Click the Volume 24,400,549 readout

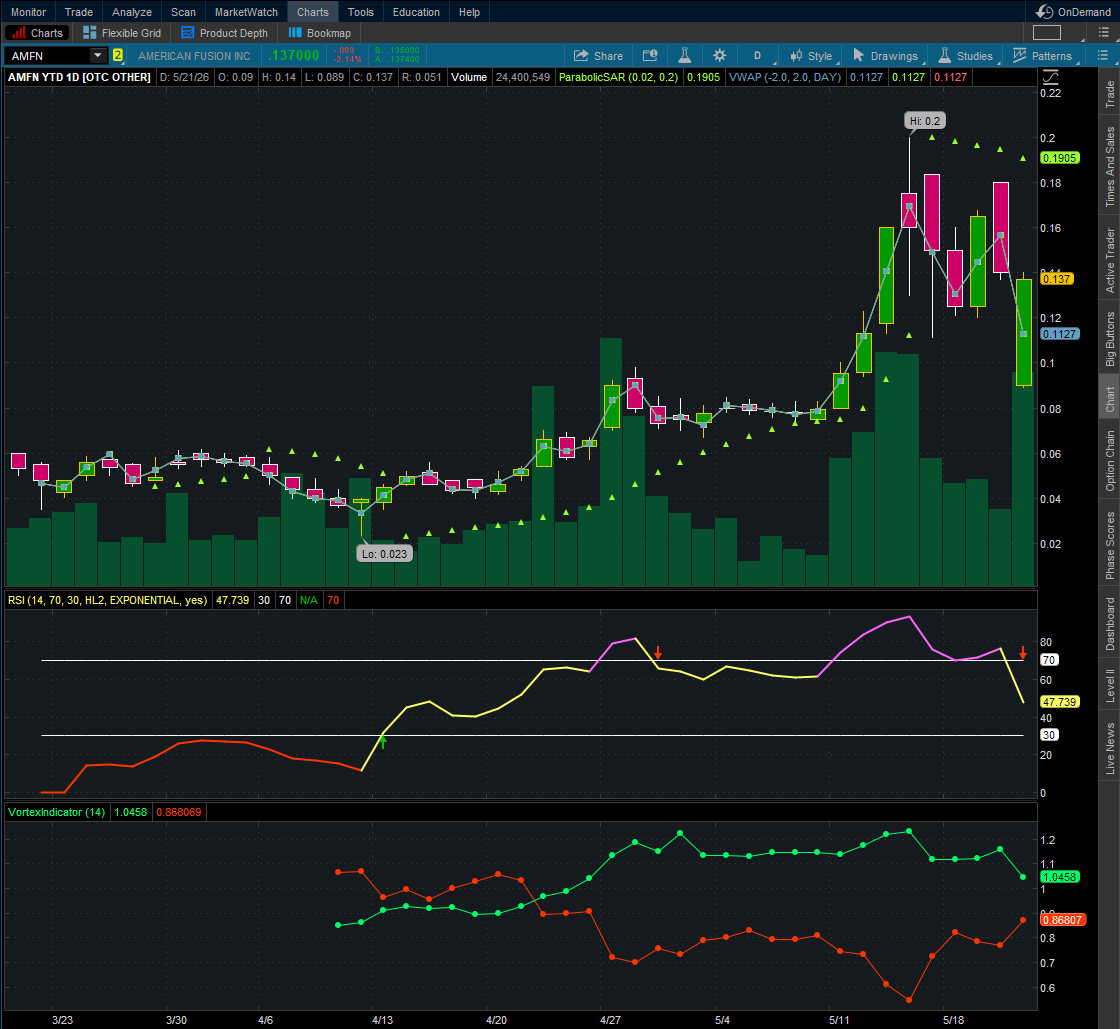500,77
